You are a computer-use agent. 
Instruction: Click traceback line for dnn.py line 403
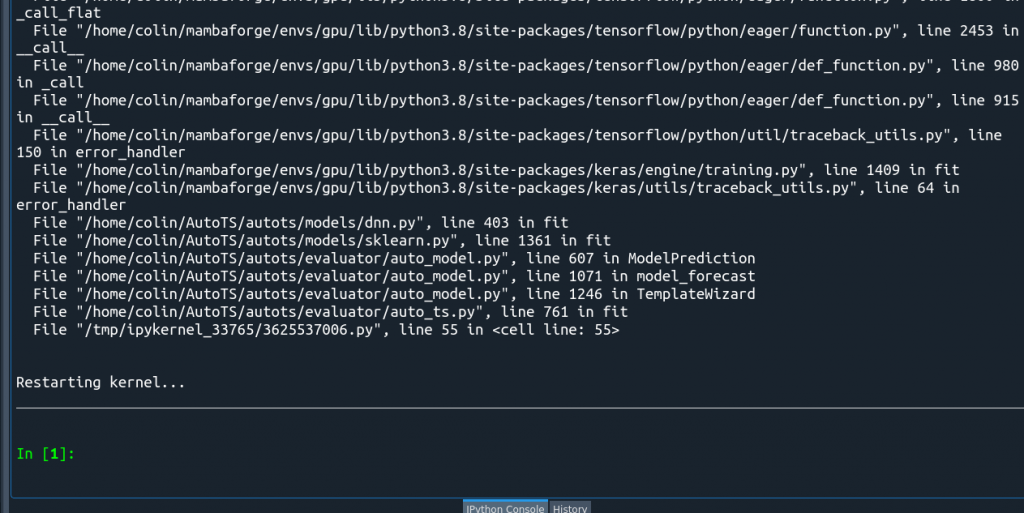(x=301, y=223)
